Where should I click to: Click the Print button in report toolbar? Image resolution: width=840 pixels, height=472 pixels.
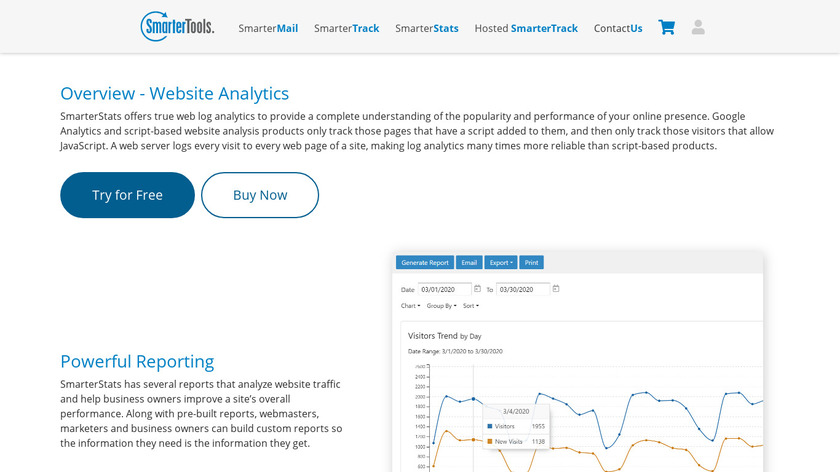531,263
